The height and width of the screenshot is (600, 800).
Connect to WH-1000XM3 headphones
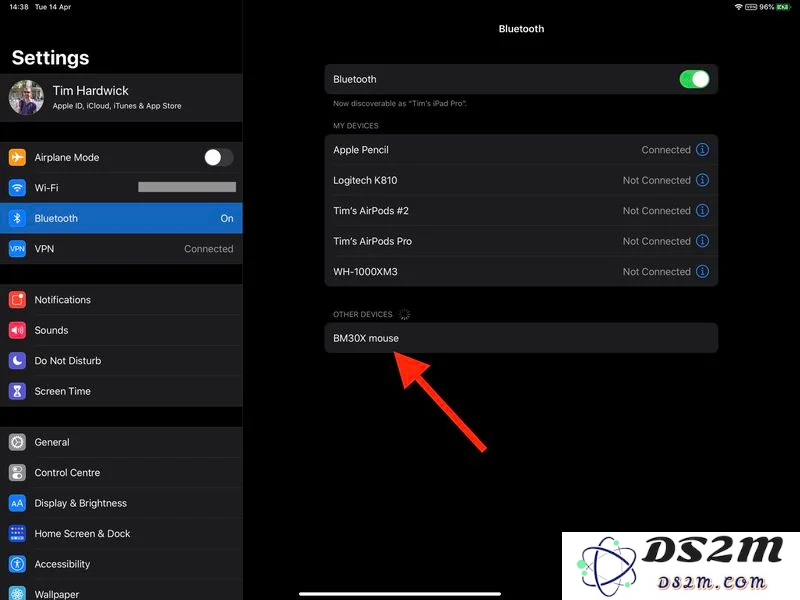(521, 271)
